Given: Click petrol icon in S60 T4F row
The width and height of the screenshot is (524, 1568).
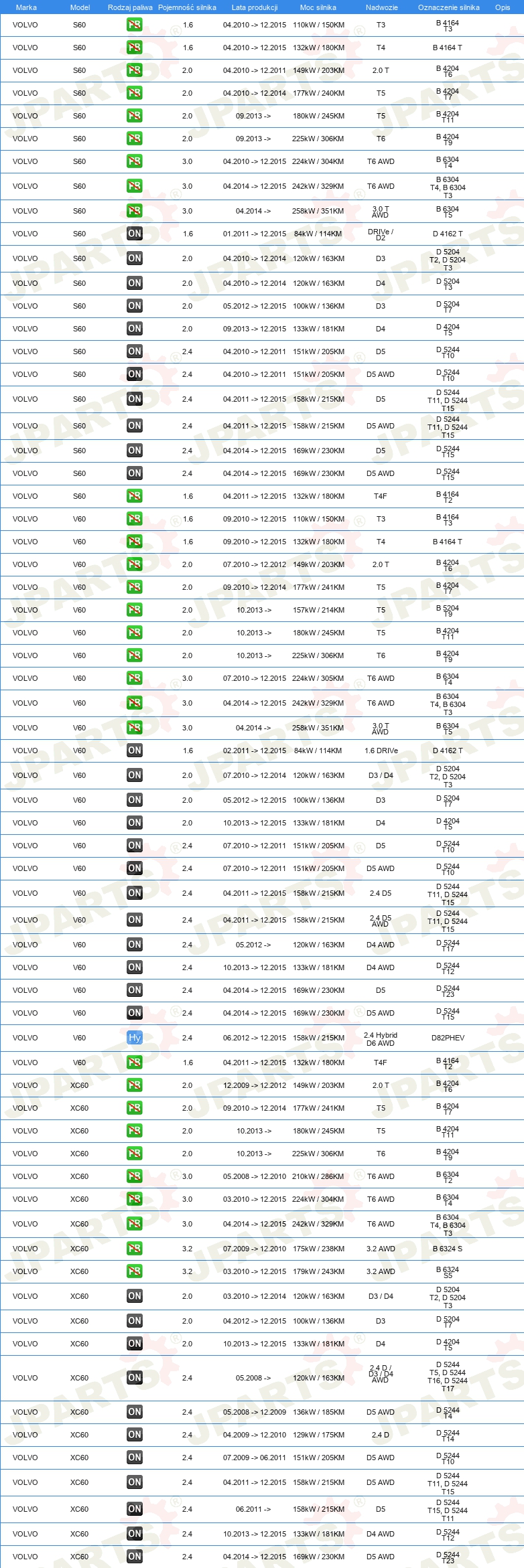Looking at the screenshot, I should tap(134, 496).
